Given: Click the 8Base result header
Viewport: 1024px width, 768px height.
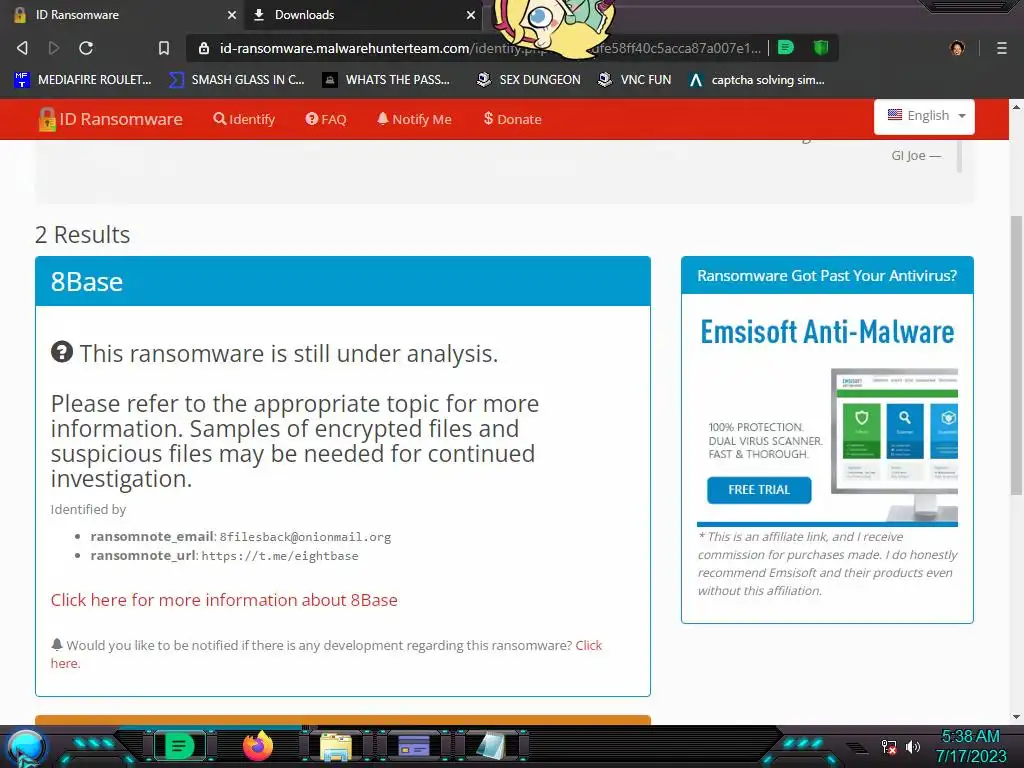Looking at the screenshot, I should tap(343, 281).
